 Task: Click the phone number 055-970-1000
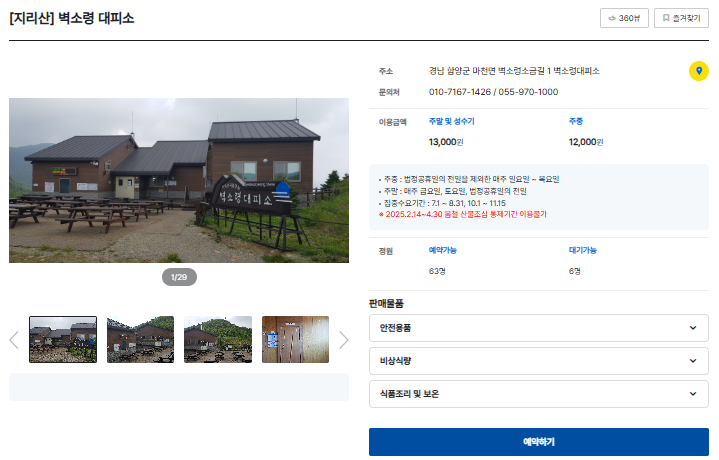pyautogui.click(x=528, y=92)
